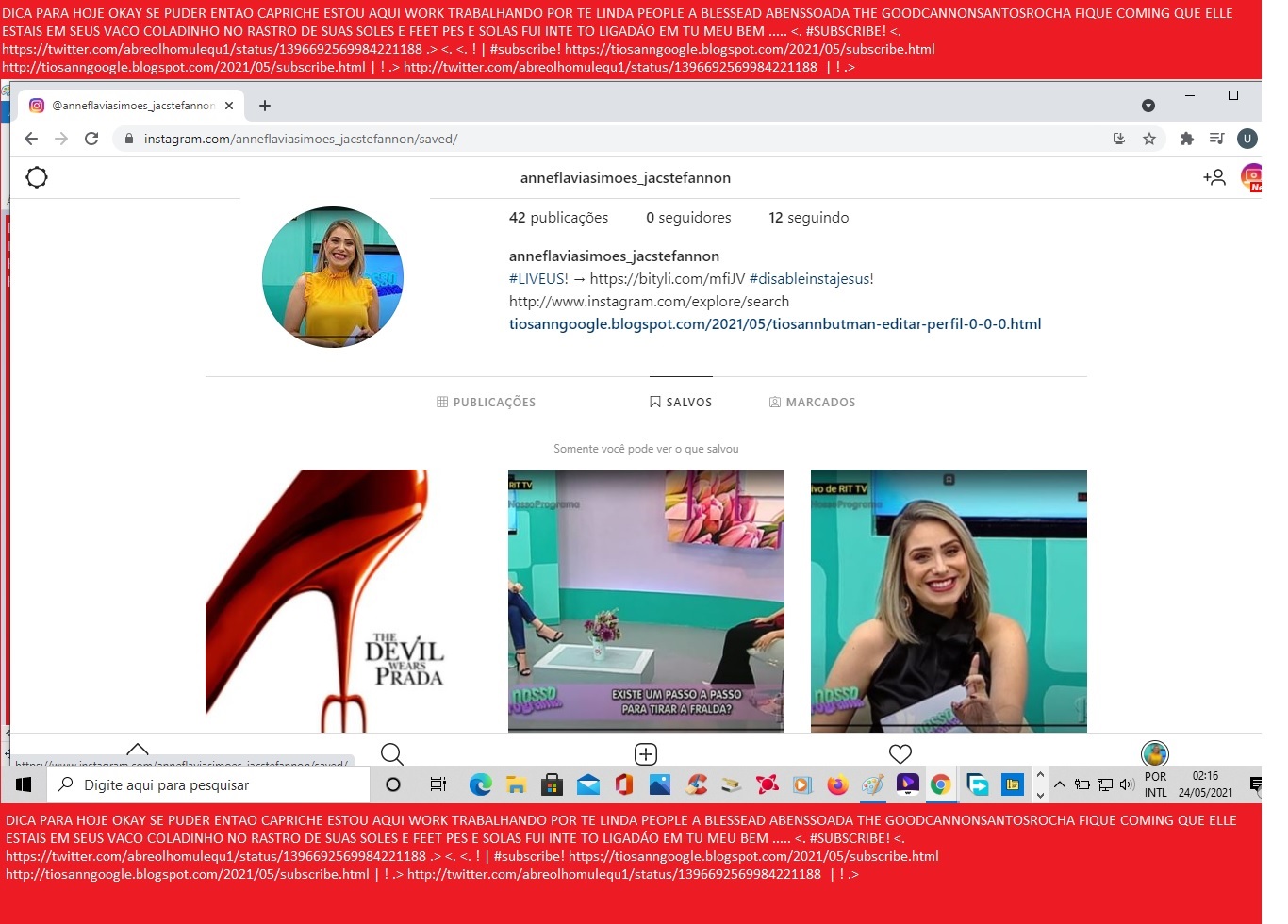This screenshot has width=1288, height=924.
Task: Open the Photos app from taskbar
Action: [660, 784]
